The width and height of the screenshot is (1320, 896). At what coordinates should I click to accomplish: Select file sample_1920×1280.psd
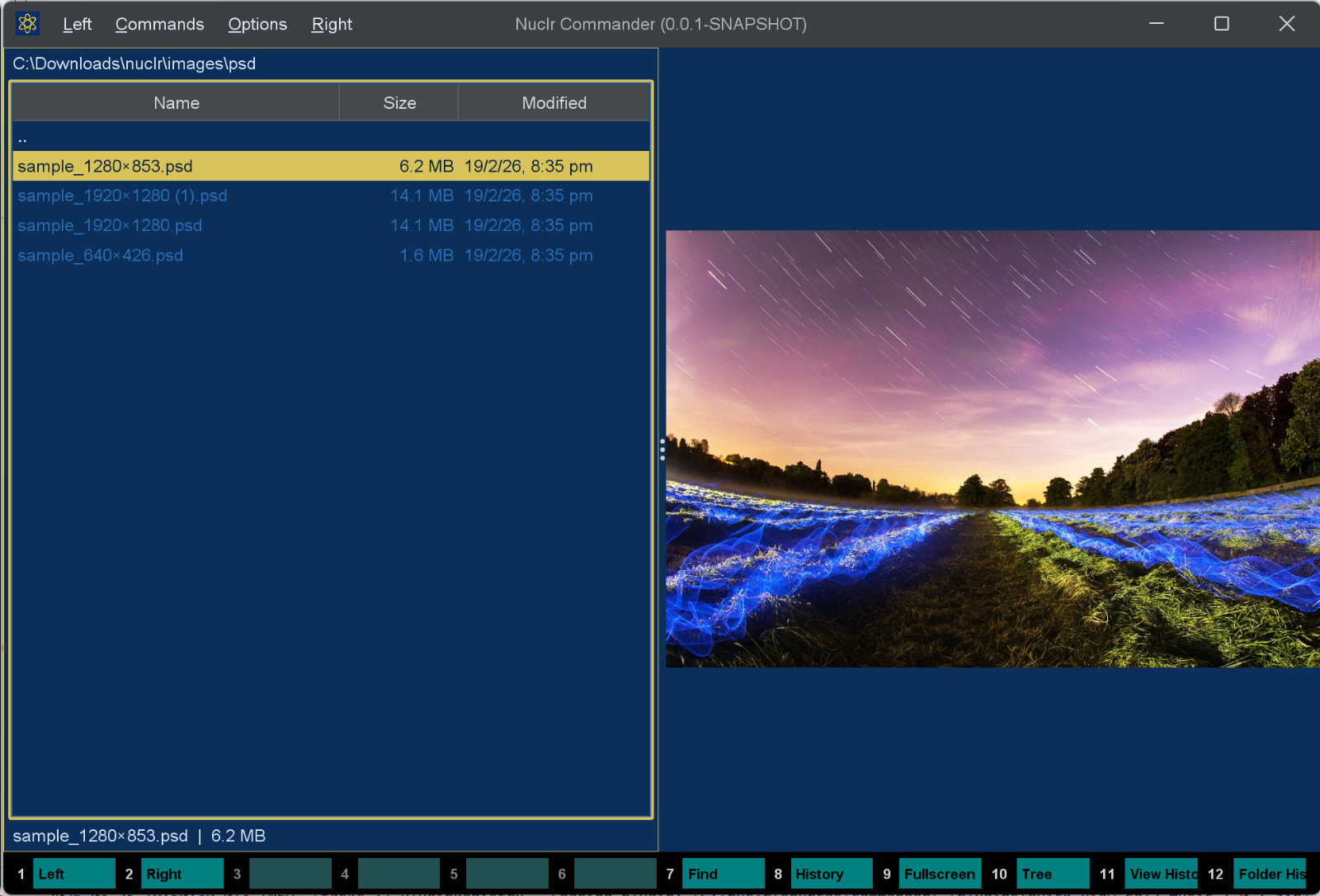tap(331, 225)
